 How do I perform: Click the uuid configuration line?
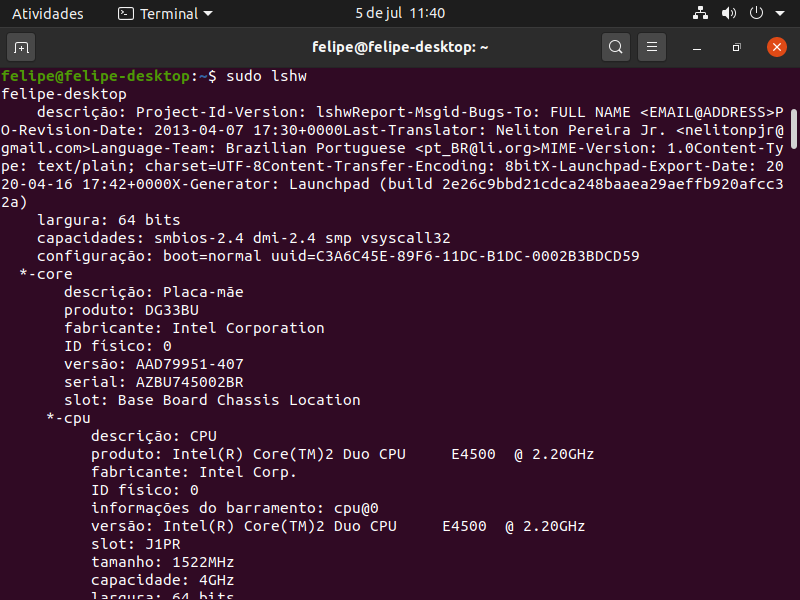[x=338, y=256]
